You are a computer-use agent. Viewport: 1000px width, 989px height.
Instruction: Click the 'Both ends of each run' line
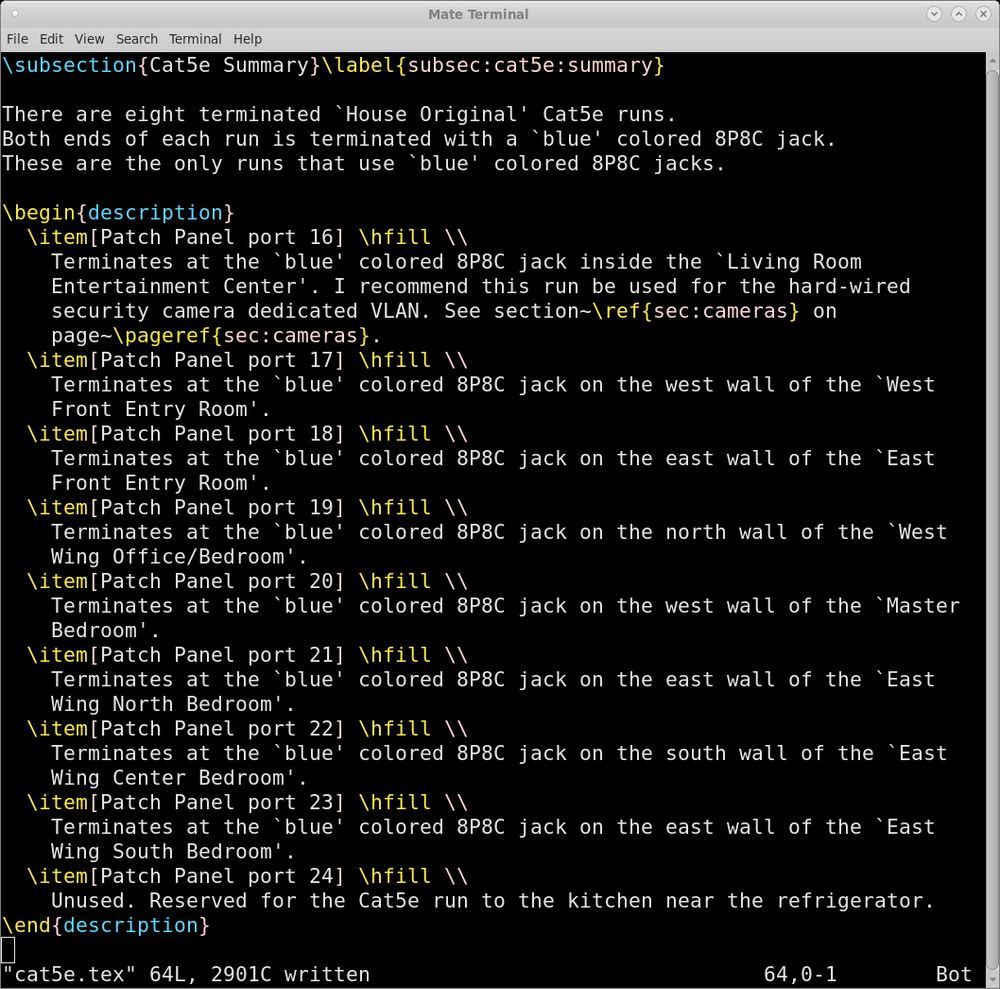pos(419,138)
